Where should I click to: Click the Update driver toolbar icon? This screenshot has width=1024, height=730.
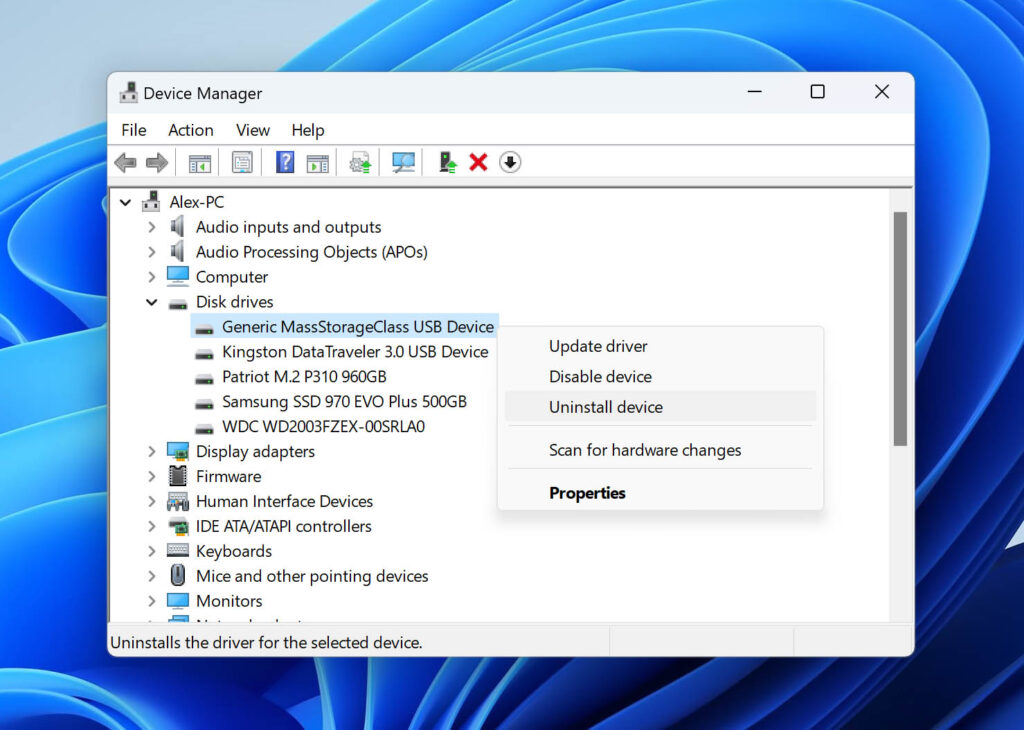pyautogui.click(x=359, y=162)
